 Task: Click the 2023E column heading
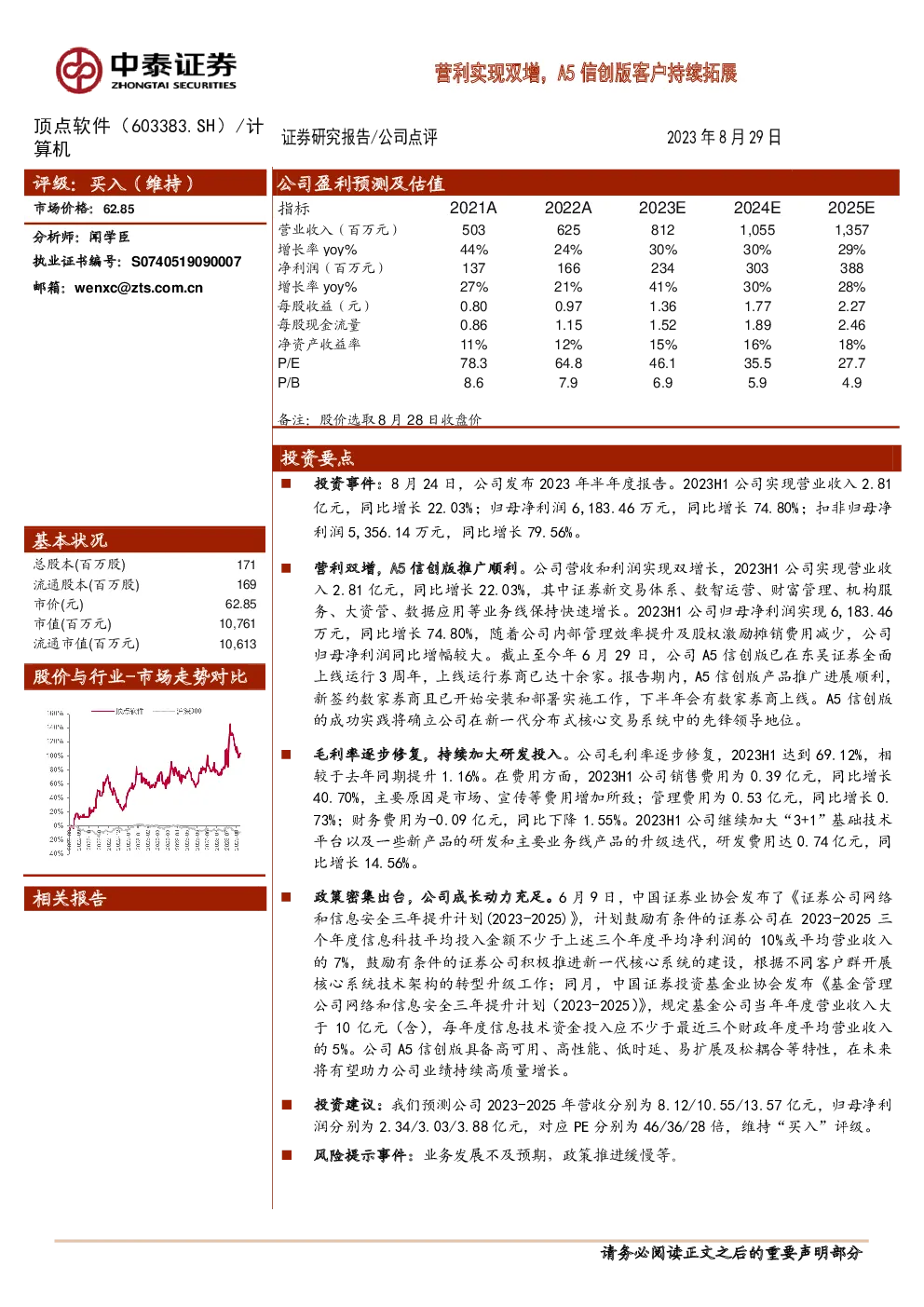[662, 208]
